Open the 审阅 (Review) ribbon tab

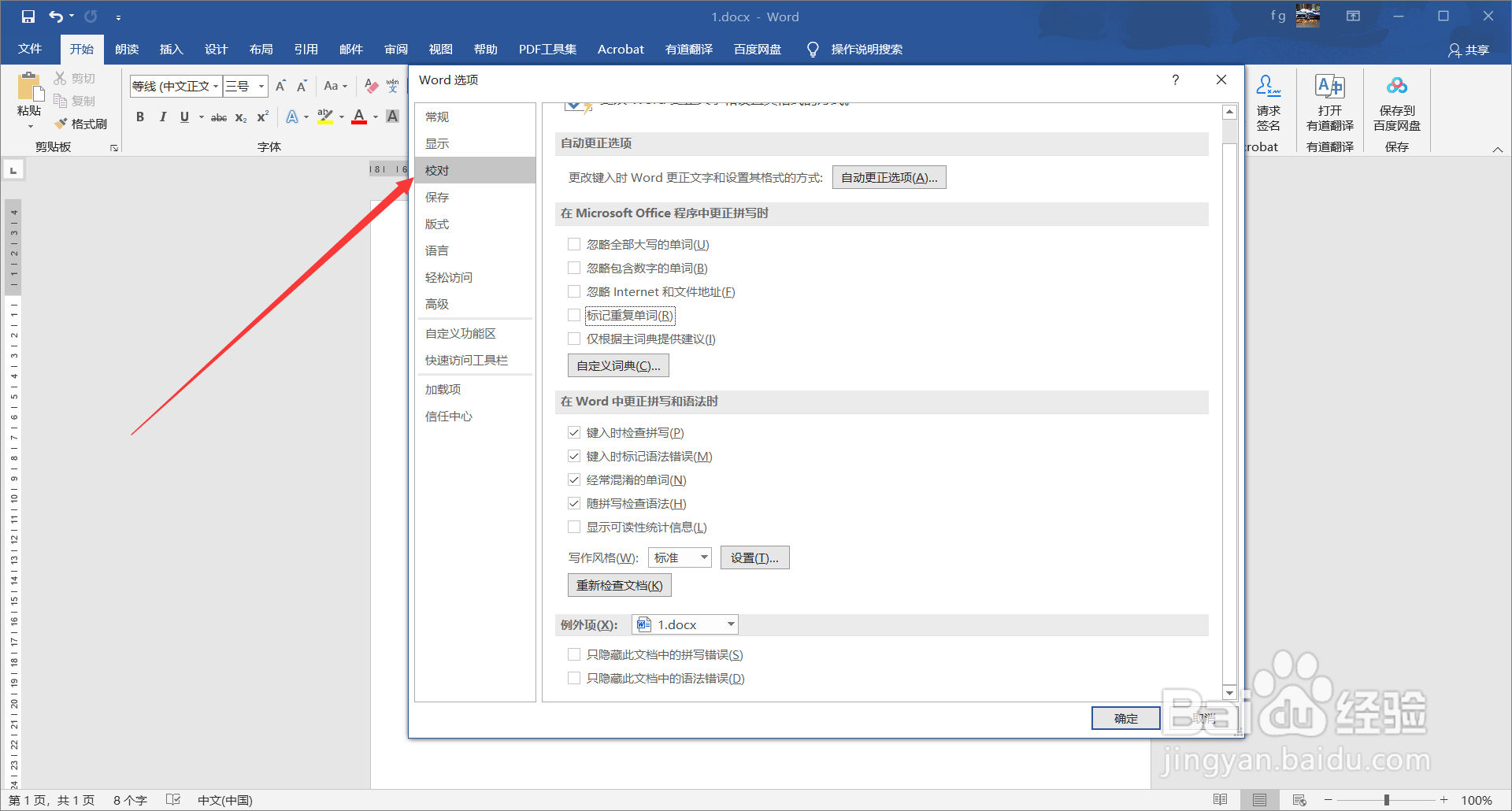(396, 49)
